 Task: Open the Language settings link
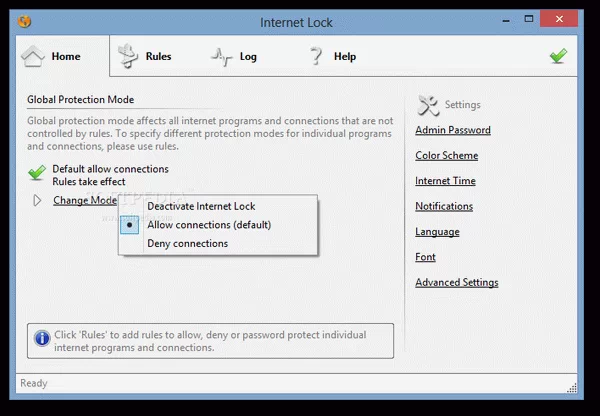coord(437,232)
